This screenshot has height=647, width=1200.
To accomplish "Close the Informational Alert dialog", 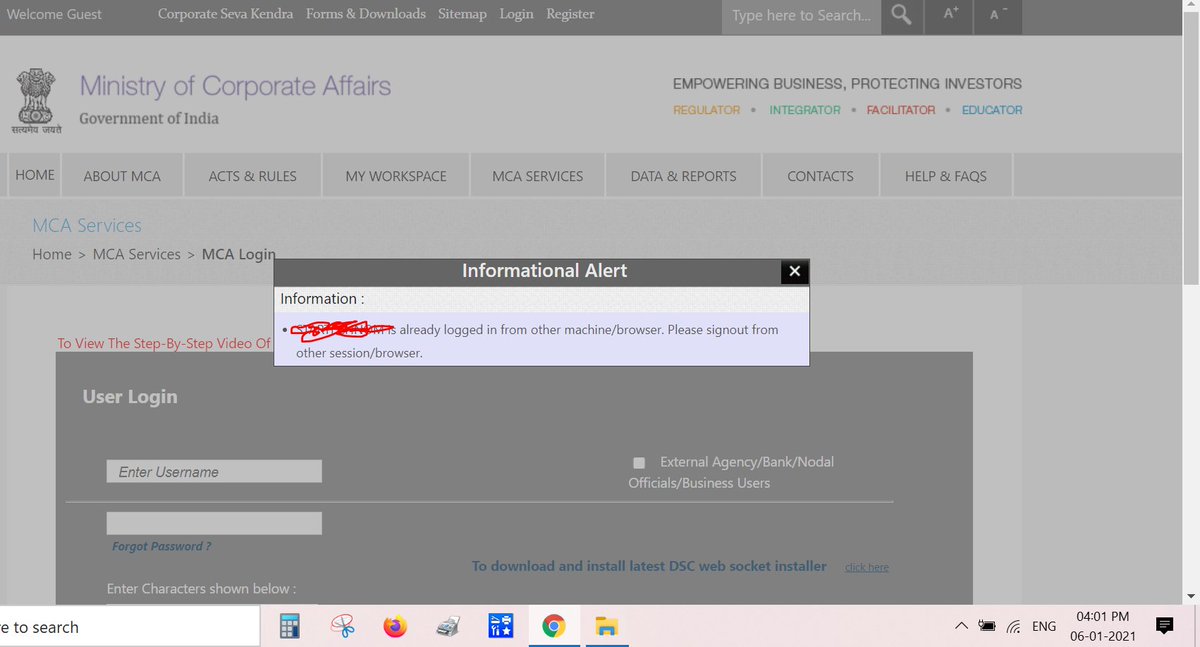I will click(794, 271).
